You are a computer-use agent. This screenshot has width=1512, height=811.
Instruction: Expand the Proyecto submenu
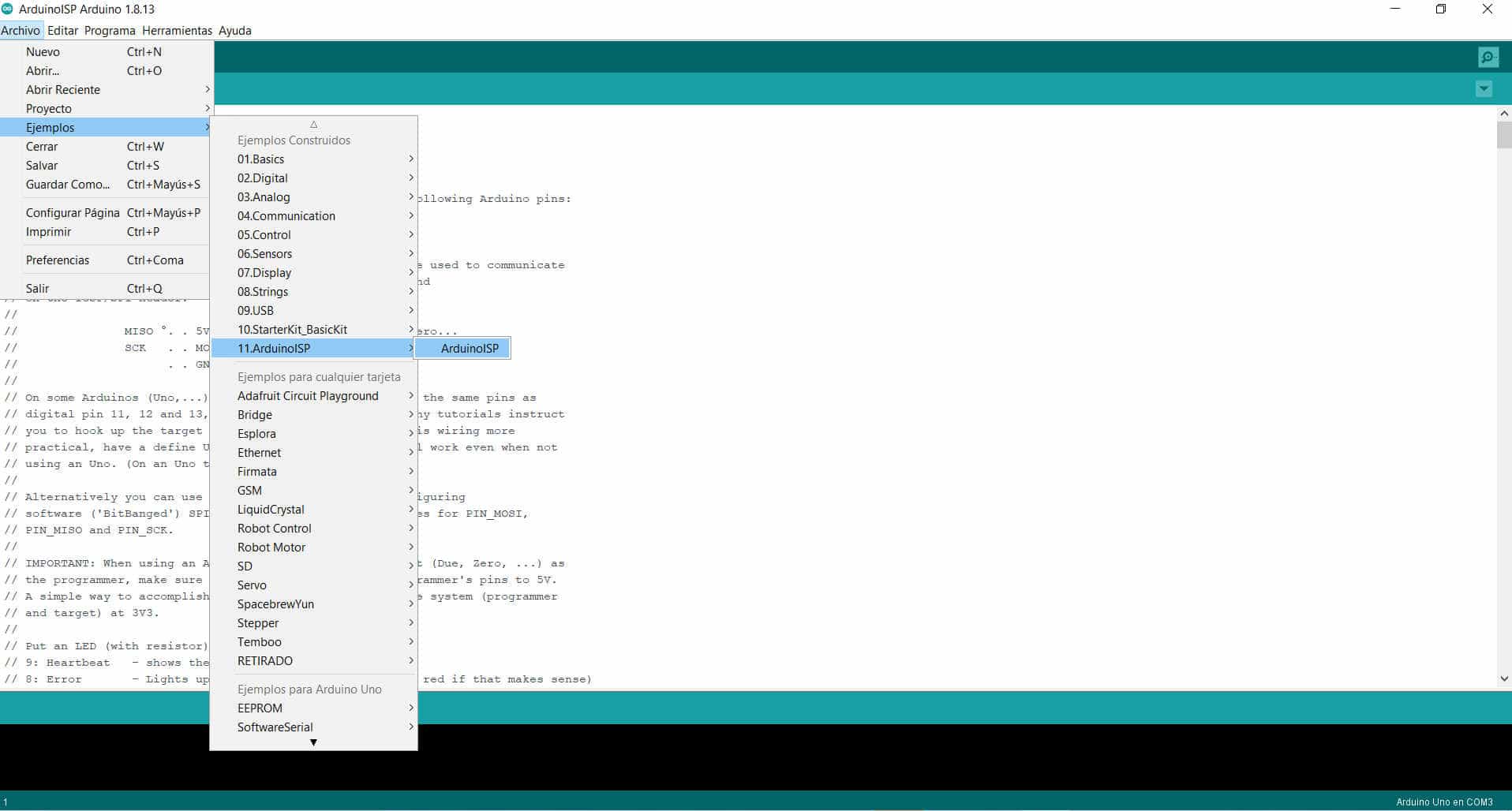[107, 109]
